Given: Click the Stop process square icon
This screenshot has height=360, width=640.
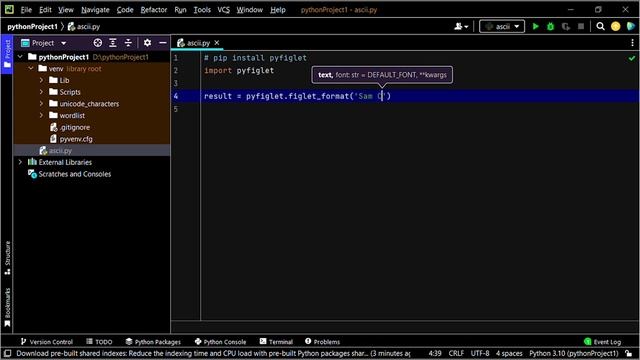Looking at the screenshot, I should (581, 27).
